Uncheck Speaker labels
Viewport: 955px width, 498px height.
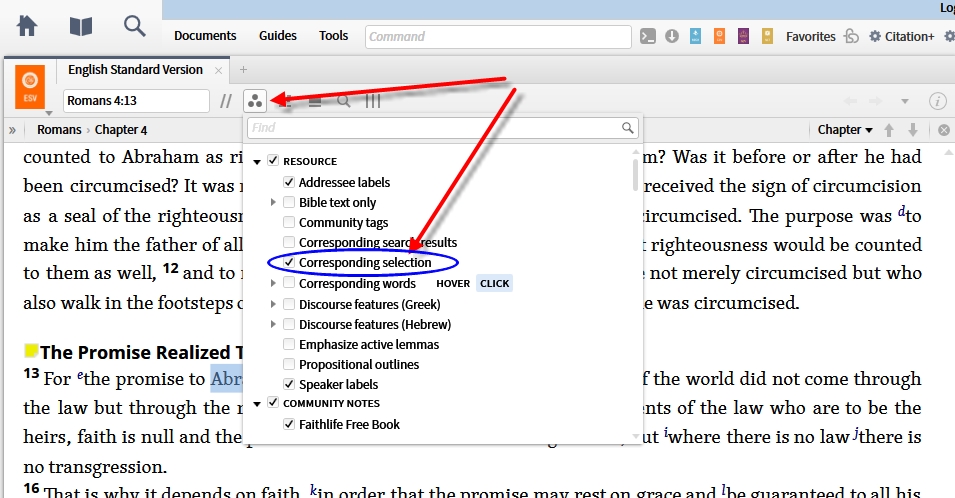tap(289, 384)
